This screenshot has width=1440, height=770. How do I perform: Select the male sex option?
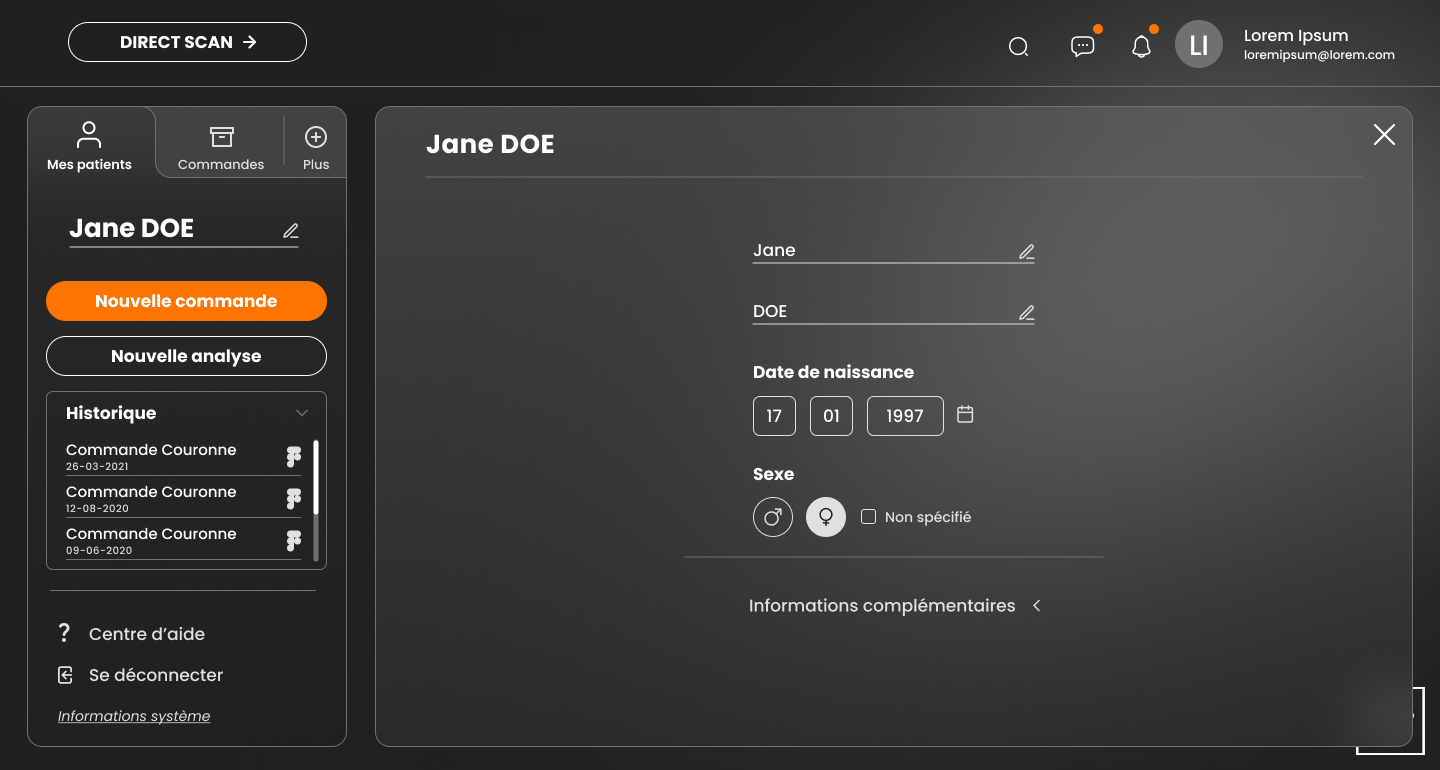coord(773,517)
